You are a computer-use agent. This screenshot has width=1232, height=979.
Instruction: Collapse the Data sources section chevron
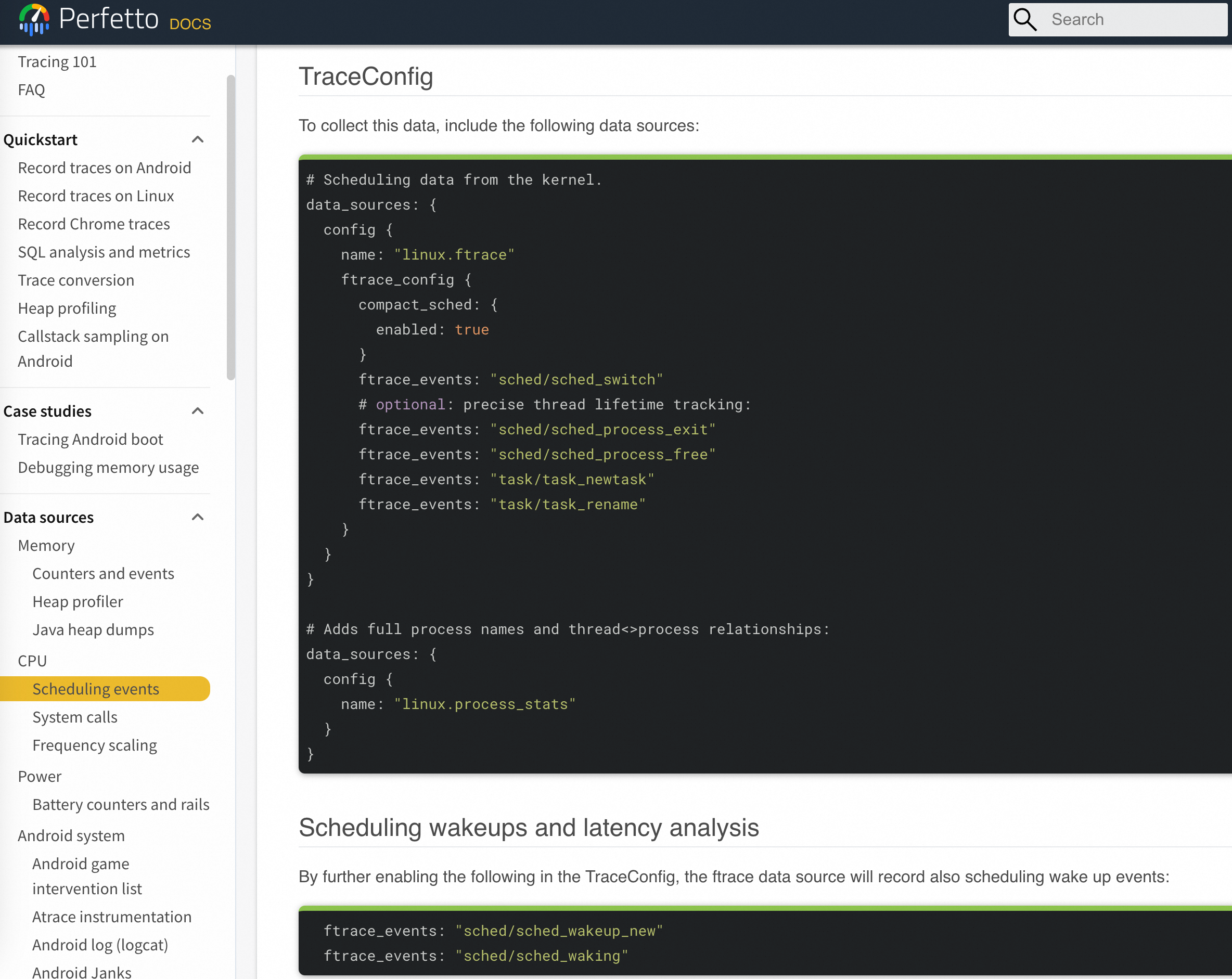point(198,518)
